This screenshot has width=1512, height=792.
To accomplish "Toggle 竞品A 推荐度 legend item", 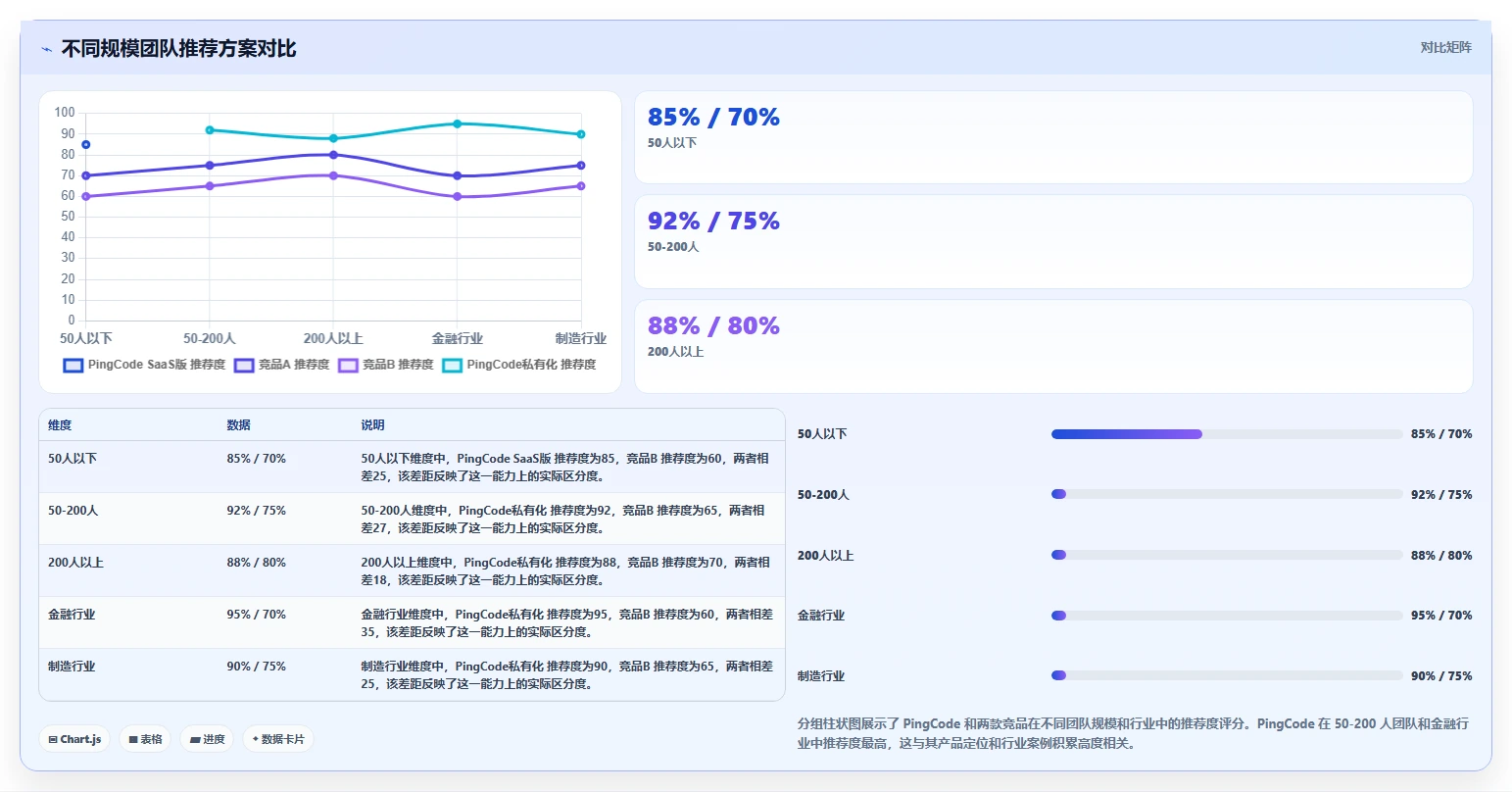I will [281, 365].
